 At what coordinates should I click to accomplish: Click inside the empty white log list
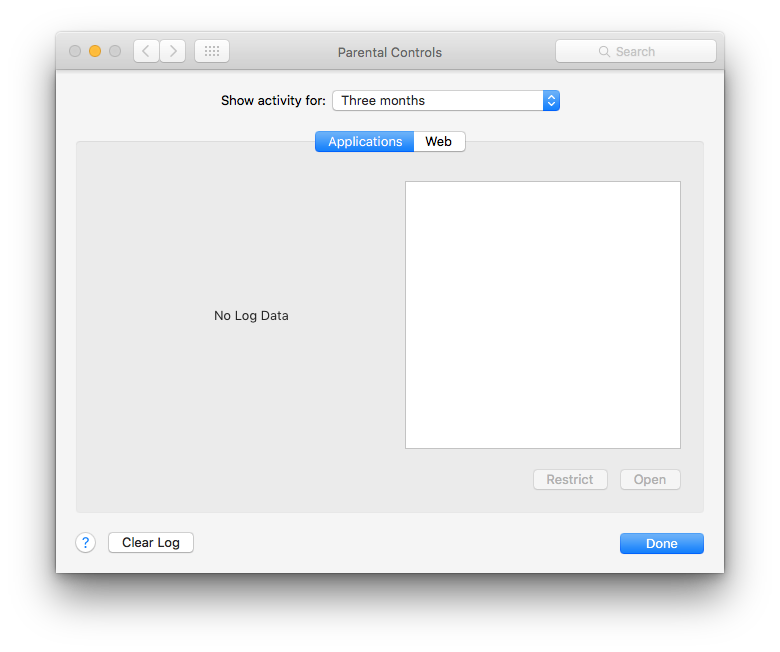coord(542,315)
